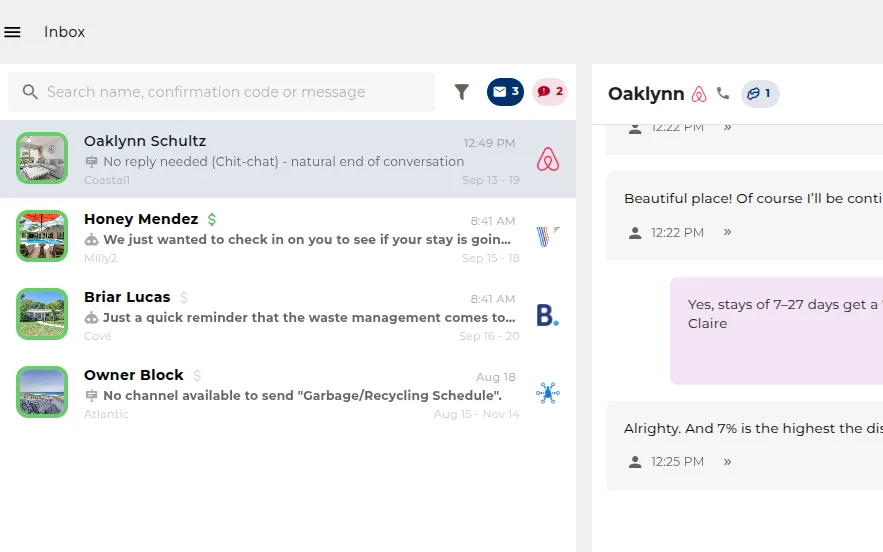This screenshot has height=552, width=883.
Task: Open Honey Mendez property thumbnail
Action: (42, 236)
